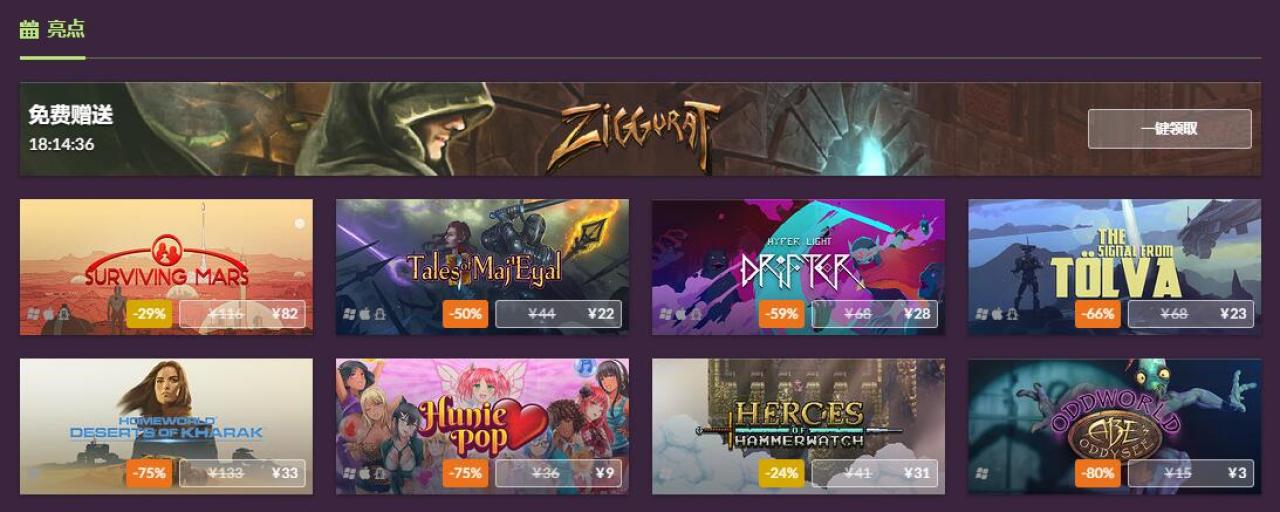Click the -75% badge on HuniePop tile
Screen dimensions: 1280x512
465,473
